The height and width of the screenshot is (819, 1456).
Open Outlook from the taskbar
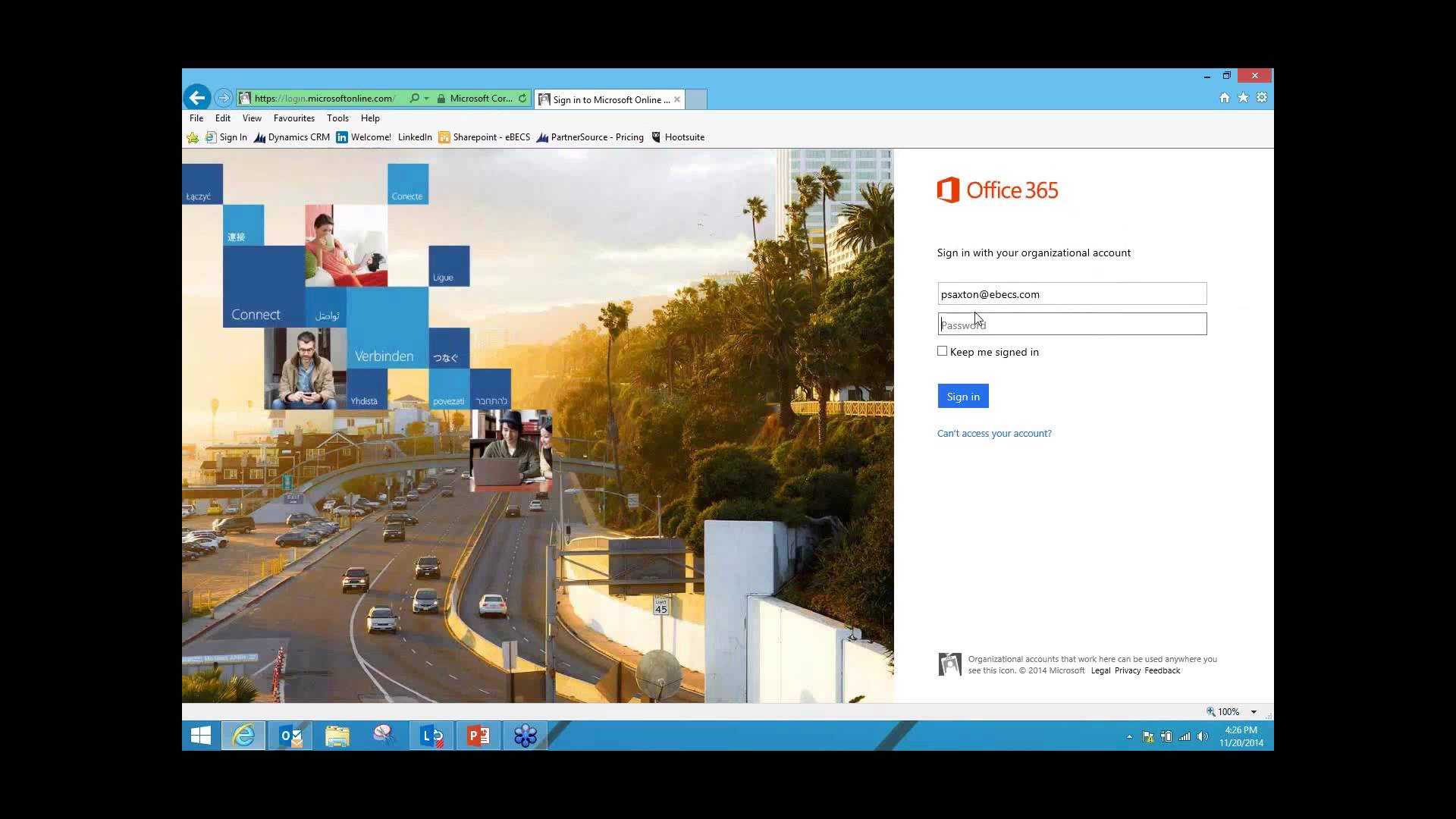pos(290,736)
